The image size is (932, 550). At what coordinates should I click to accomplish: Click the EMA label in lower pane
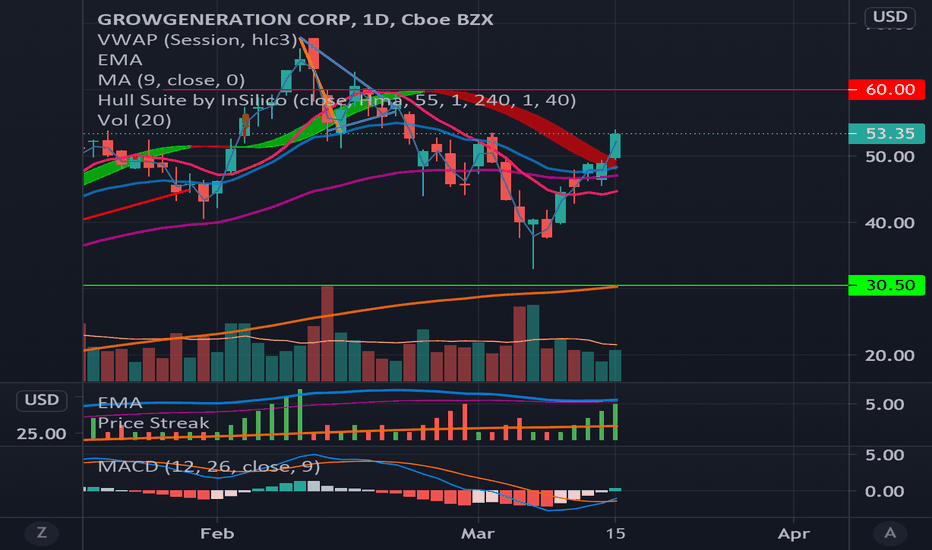[120, 403]
